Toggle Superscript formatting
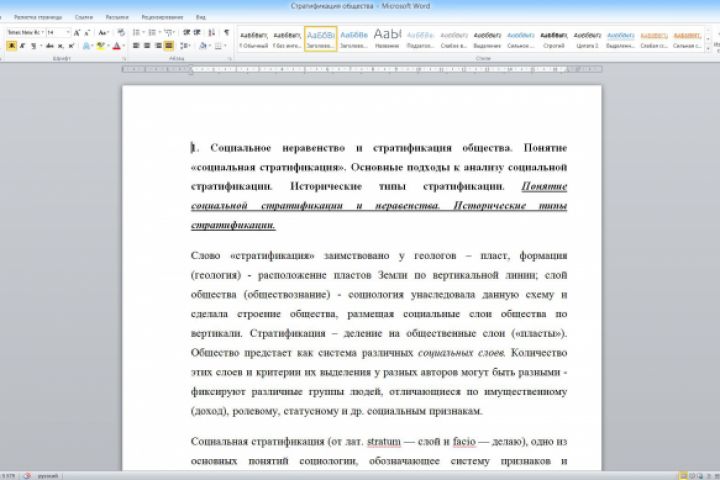The image size is (720, 480). tap(71, 46)
